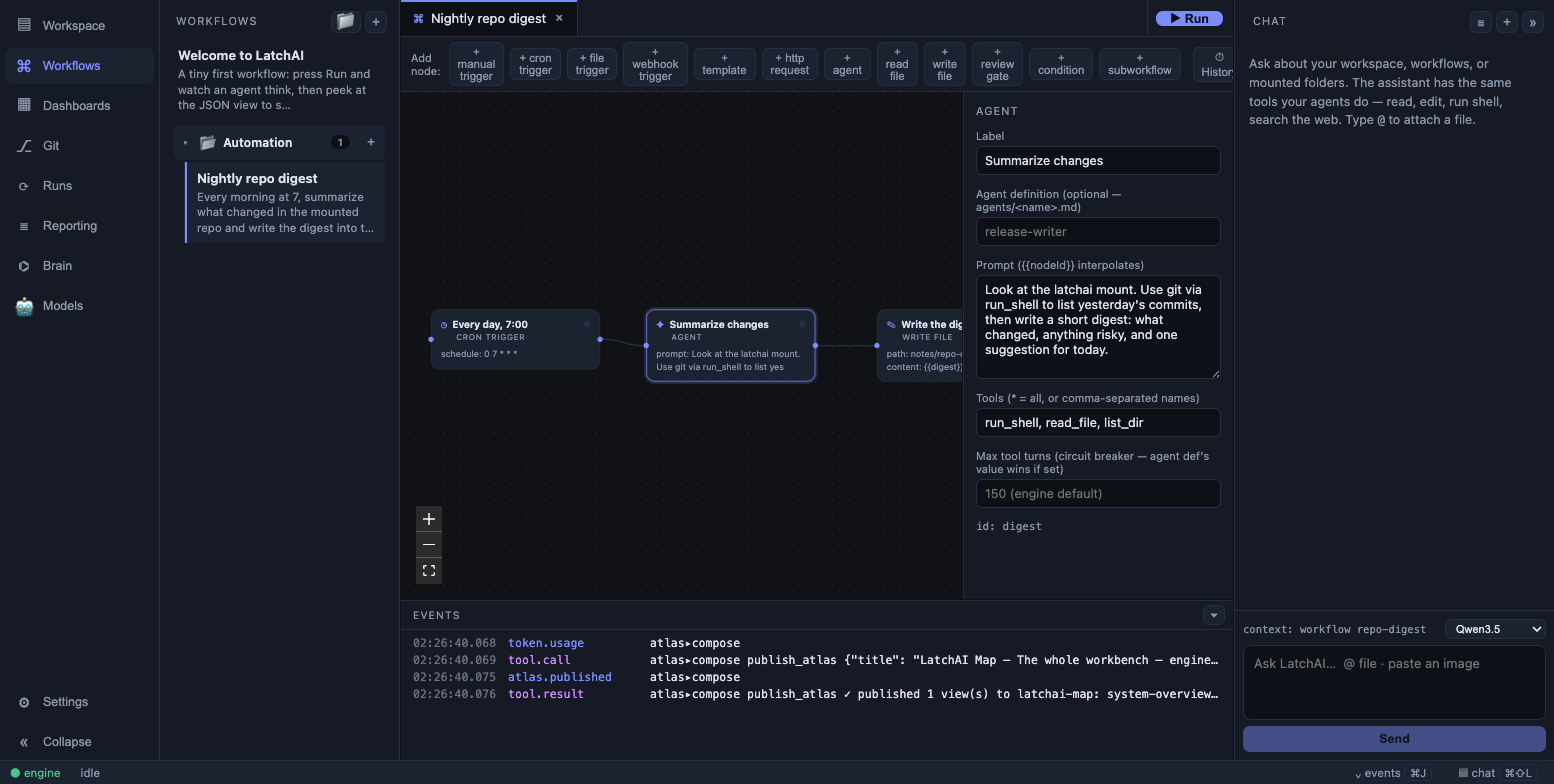This screenshot has height=784, width=1554.
Task: Toggle chat panel from status bar
Action: point(1496,773)
